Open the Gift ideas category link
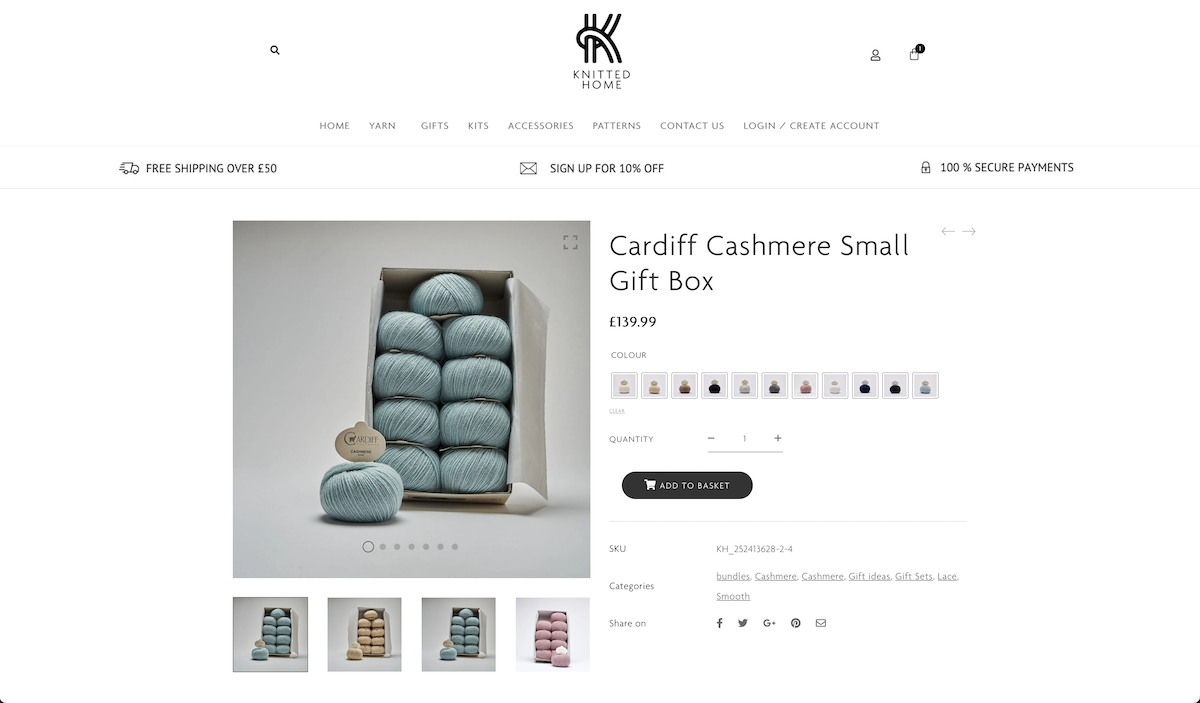Viewport: 1200px width, 703px height. 869,576
